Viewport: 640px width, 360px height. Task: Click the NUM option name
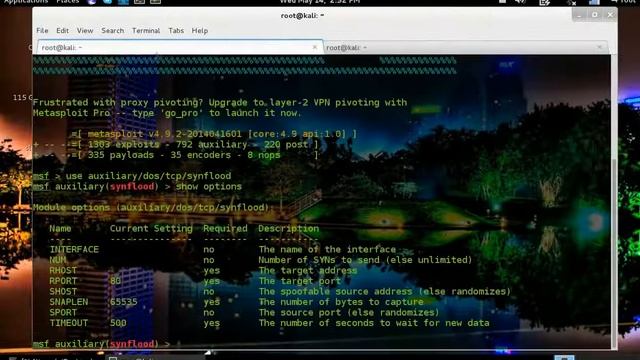(x=58, y=260)
